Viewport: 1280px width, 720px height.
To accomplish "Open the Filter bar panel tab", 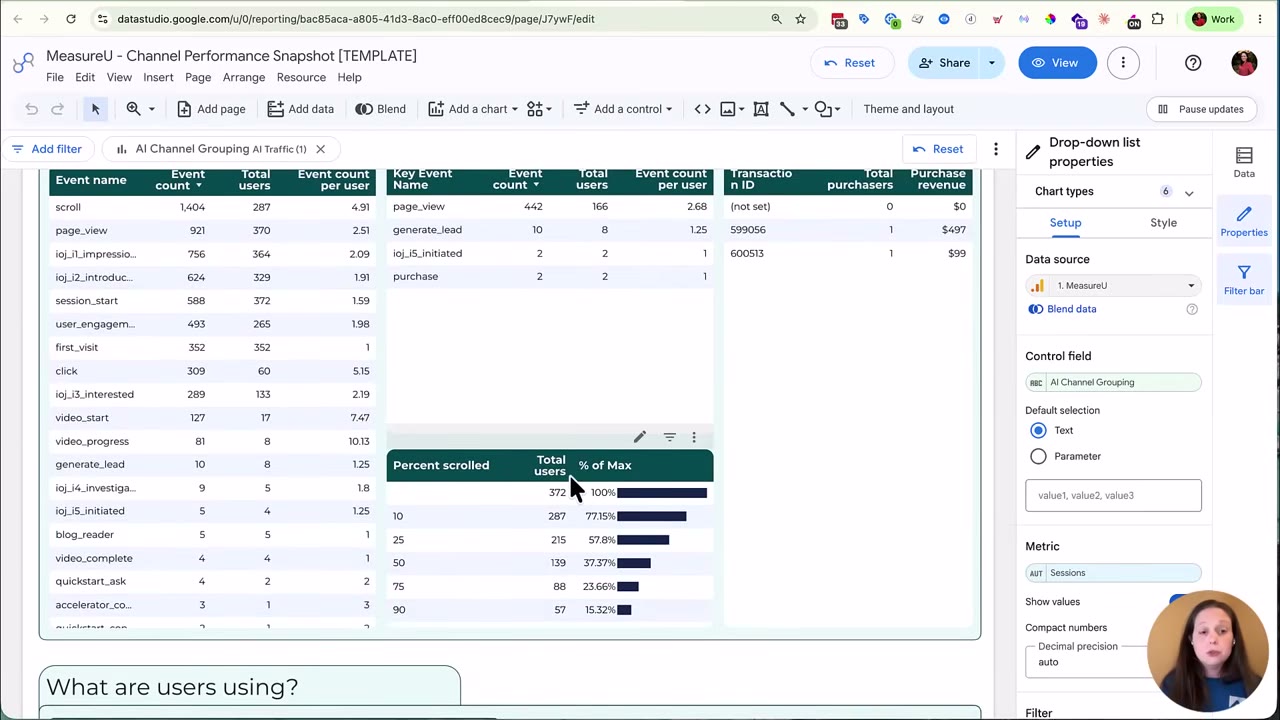I will [x=1244, y=279].
